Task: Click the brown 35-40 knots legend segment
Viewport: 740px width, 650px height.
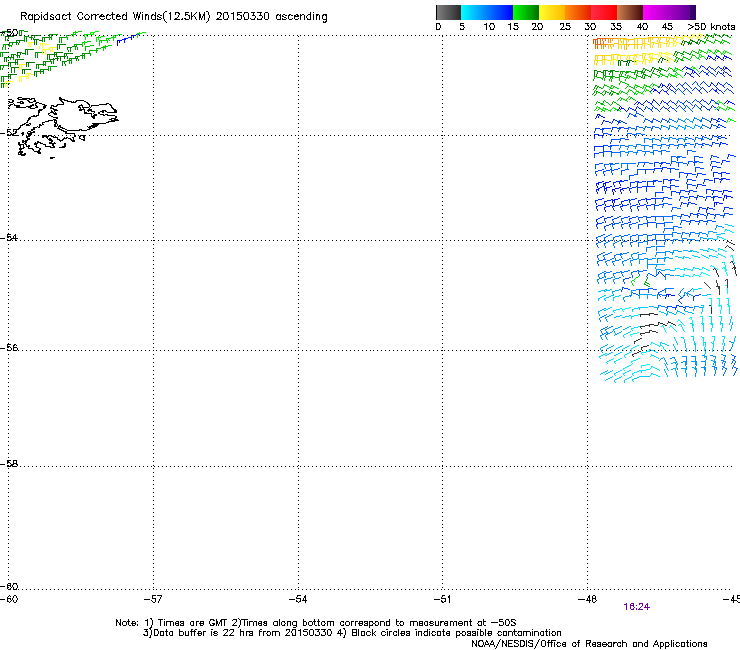Action: point(630,12)
